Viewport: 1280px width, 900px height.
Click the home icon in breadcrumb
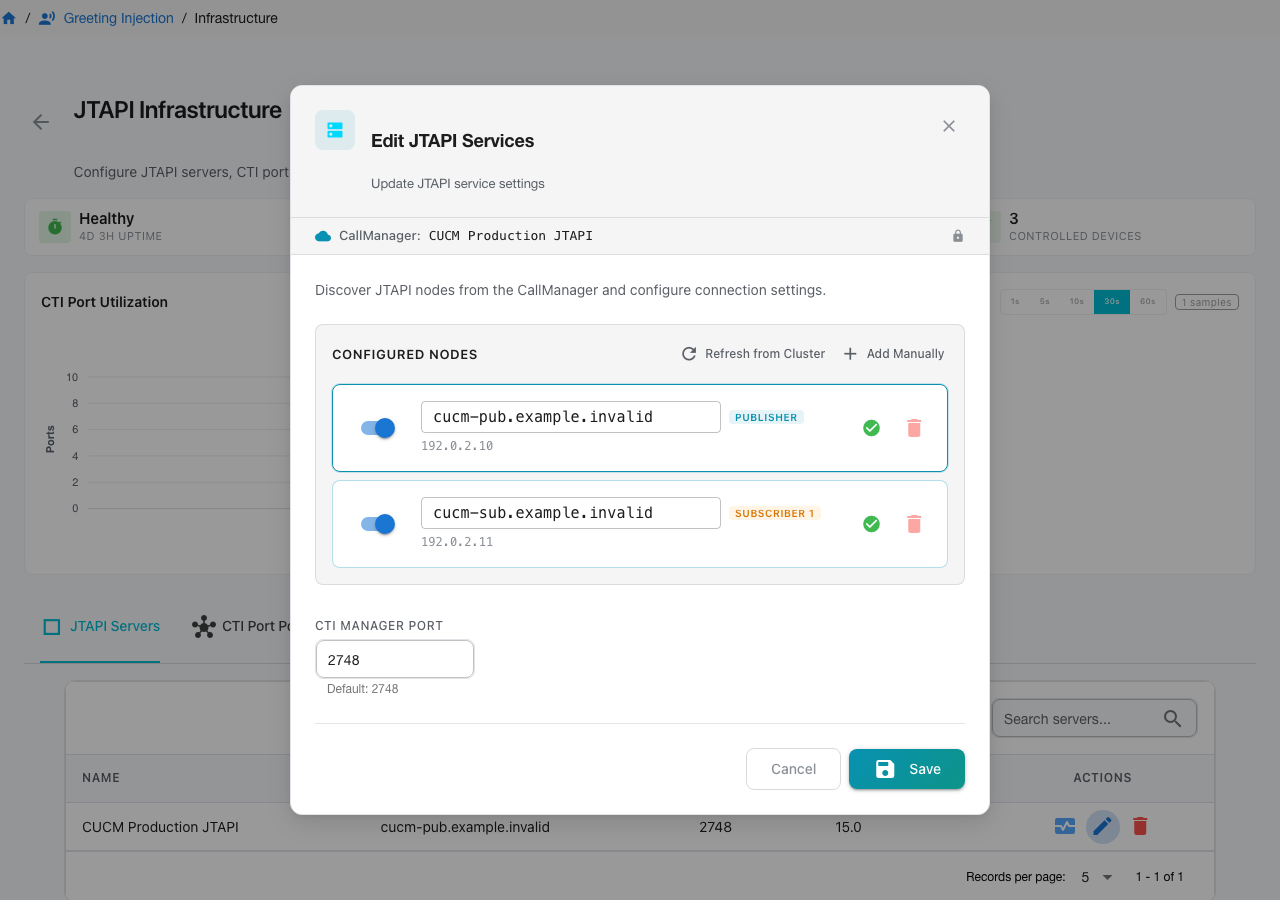pyautogui.click(x=9, y=18)
